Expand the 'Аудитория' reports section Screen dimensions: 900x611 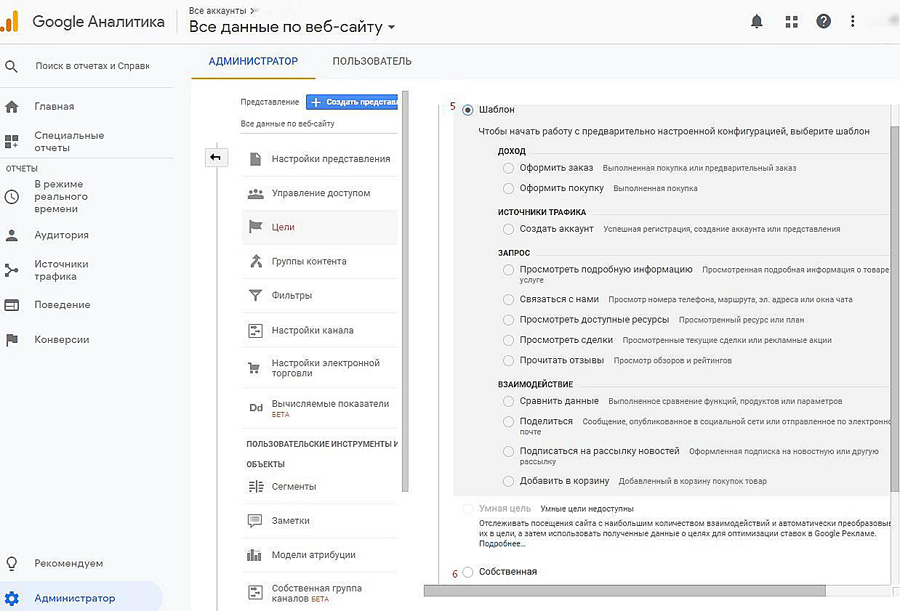pyautogui.click(x=61, y=235)
